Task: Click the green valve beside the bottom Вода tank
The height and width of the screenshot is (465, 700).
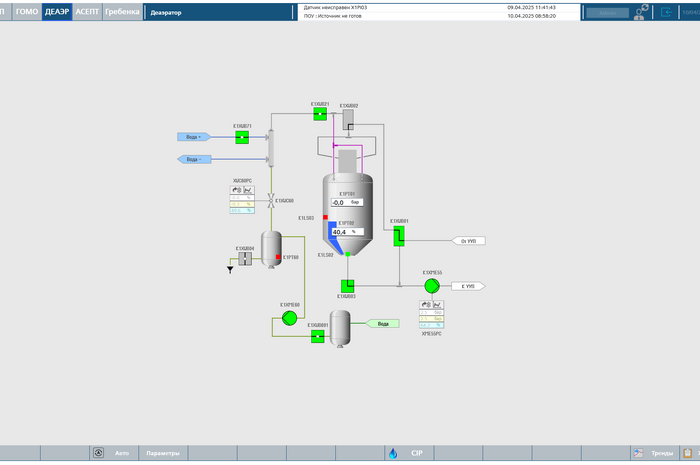Action: click(x=317, y=337)
